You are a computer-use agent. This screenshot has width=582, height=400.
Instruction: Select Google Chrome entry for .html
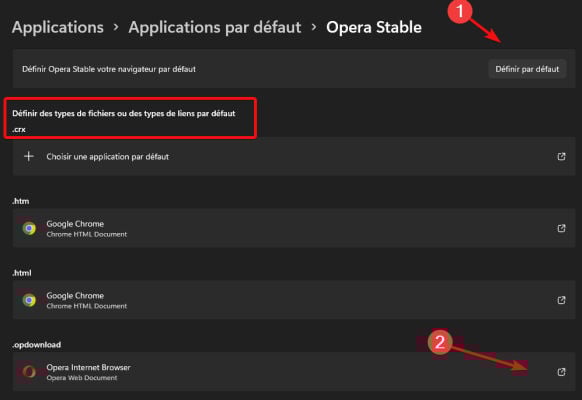(x=294, y=300)
